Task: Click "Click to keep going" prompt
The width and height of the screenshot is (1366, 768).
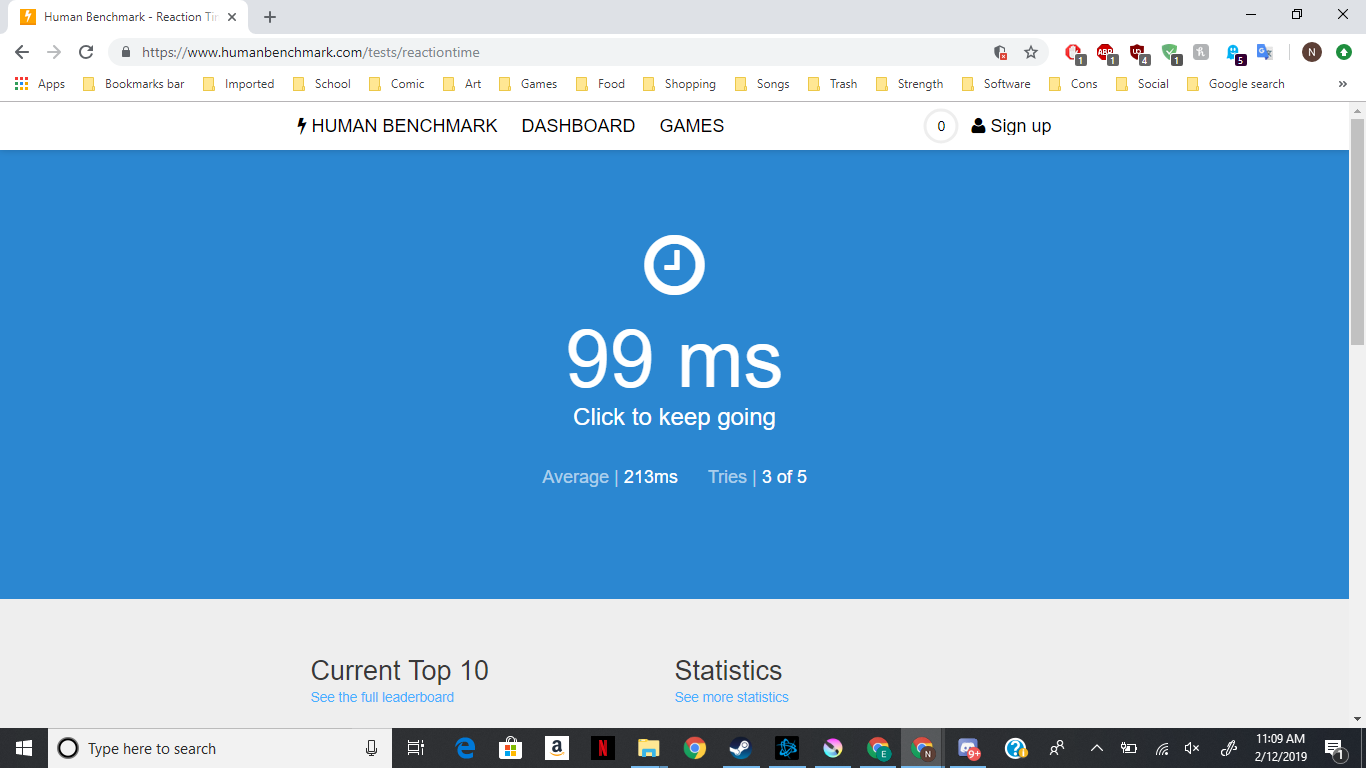Action: [x=674, y=417]
